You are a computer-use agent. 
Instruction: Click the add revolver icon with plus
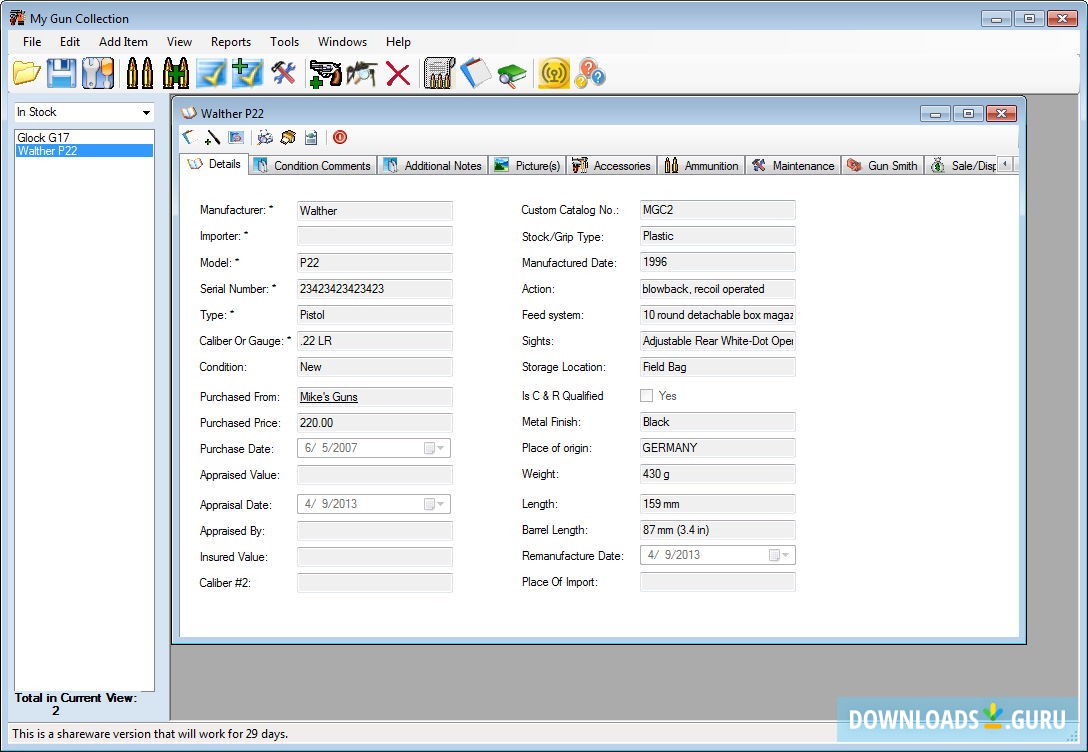click(325, 73)
